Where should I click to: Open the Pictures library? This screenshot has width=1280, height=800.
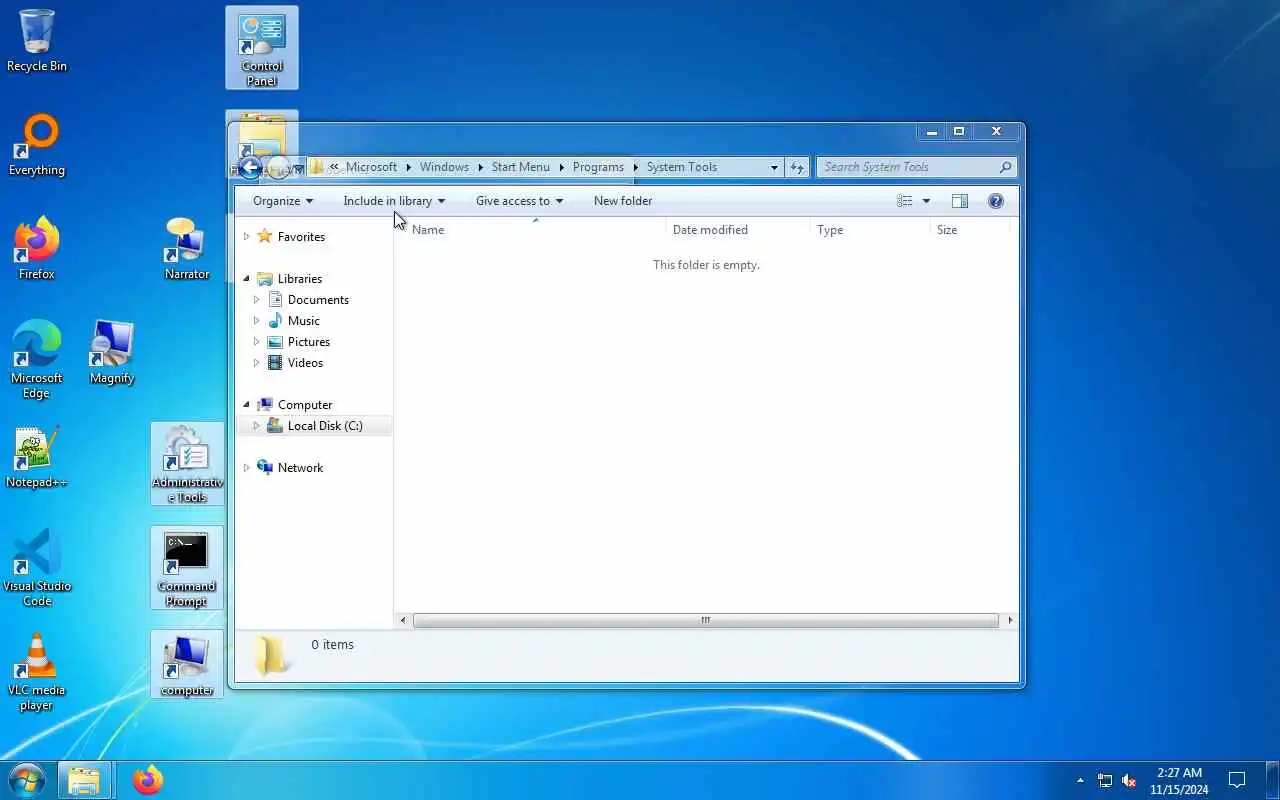pyautogui.click(x=309, y=342)
